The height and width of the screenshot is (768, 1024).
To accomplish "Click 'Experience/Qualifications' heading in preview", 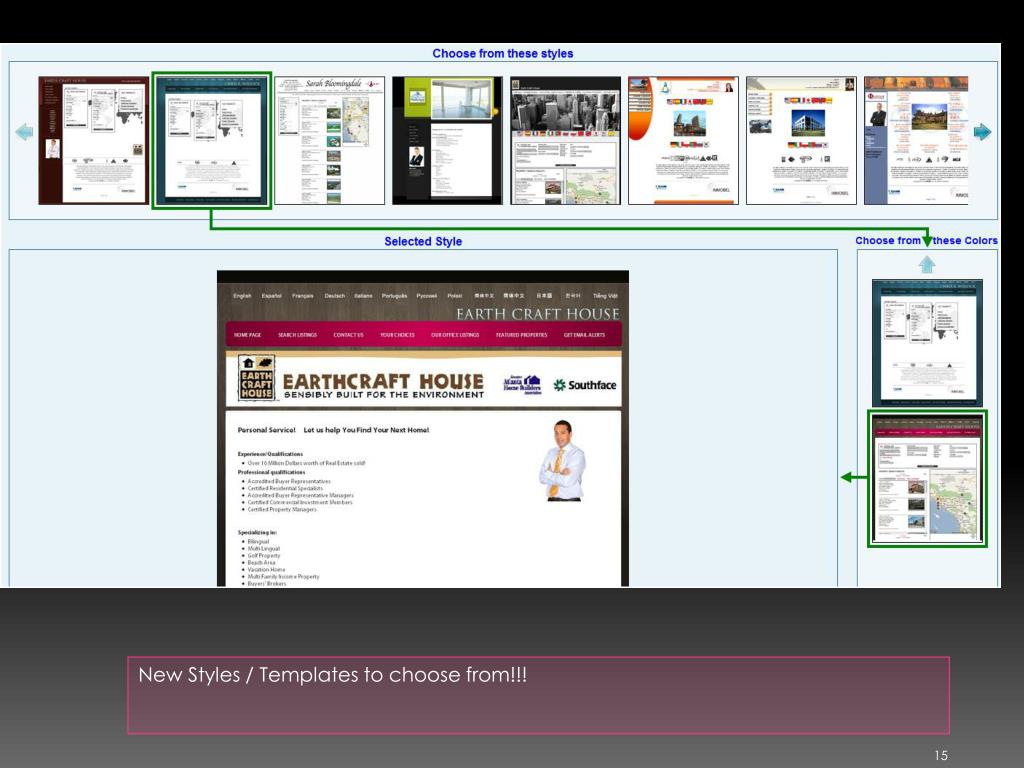I will (x=270, y=454).
